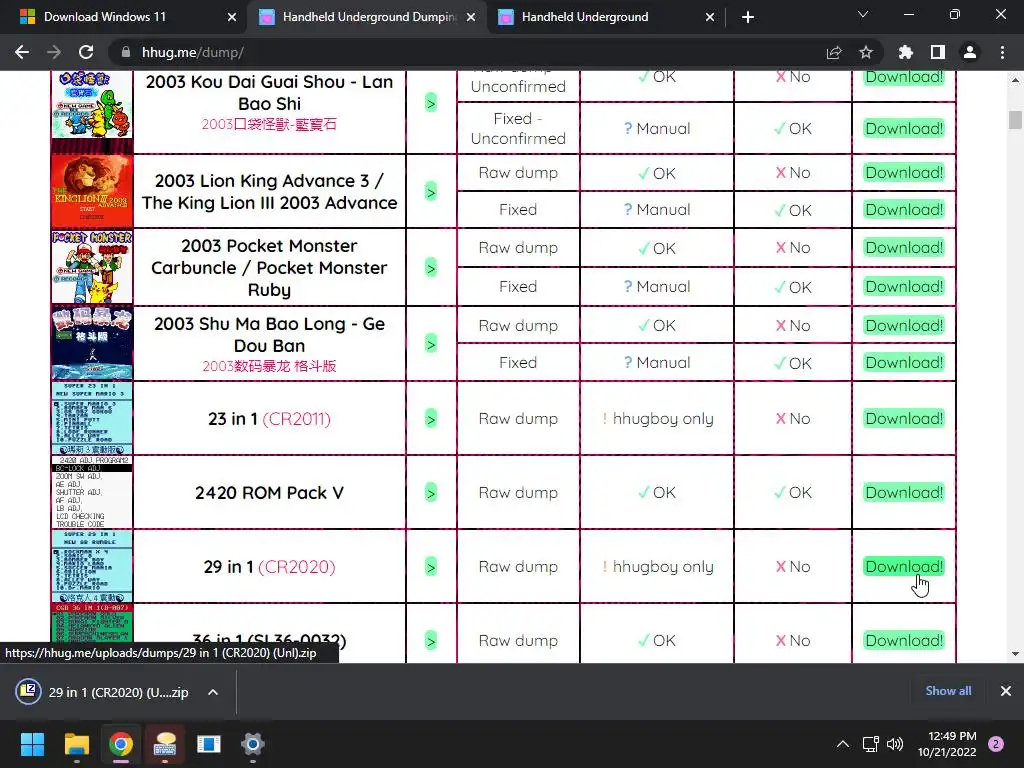
Task: Click the Kou Dai Guai Shou game thumbnail
Action: tap(92, 104)
